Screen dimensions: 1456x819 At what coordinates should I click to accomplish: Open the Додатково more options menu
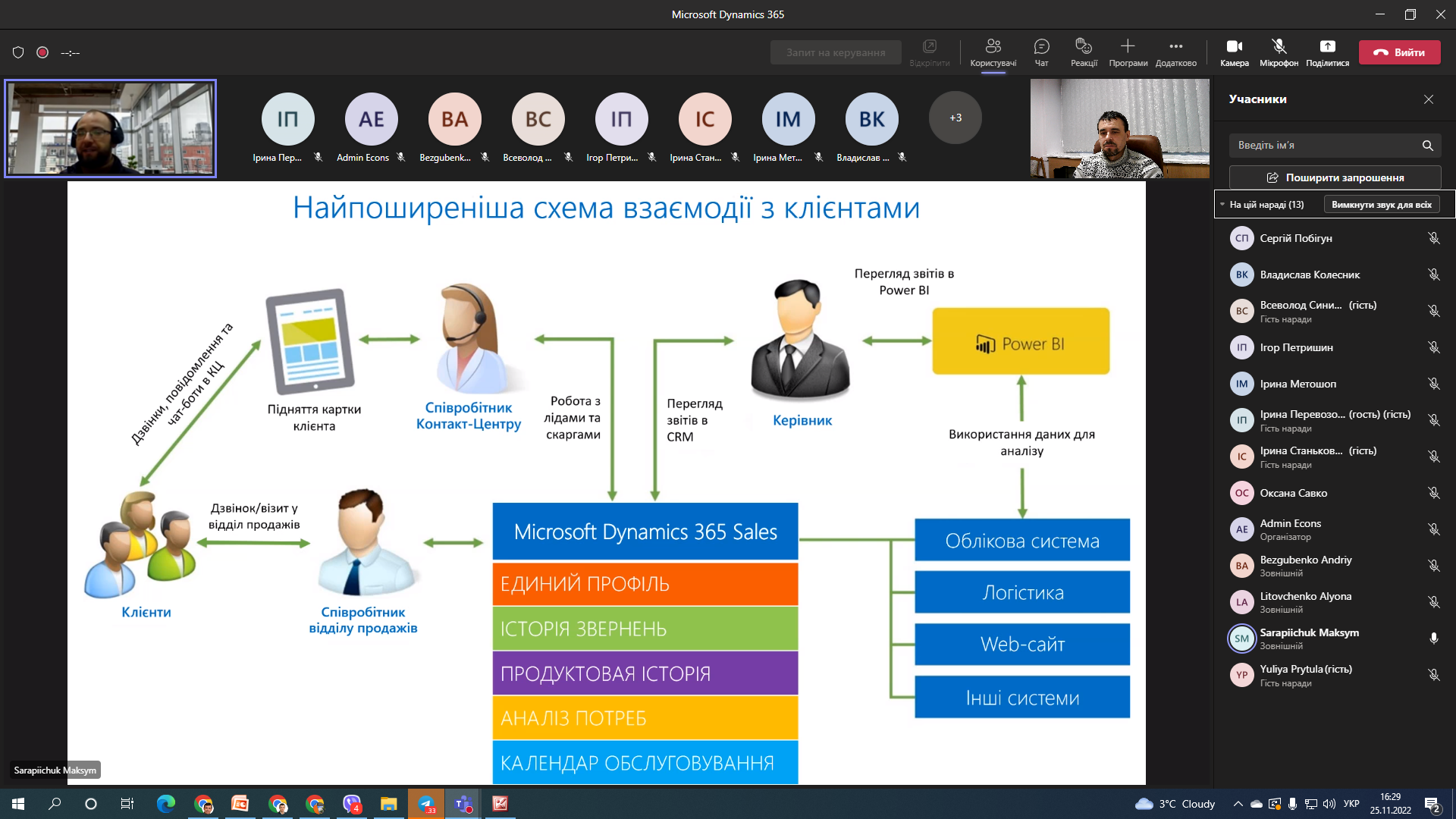pyautogui.click(x=1175, y=47)
